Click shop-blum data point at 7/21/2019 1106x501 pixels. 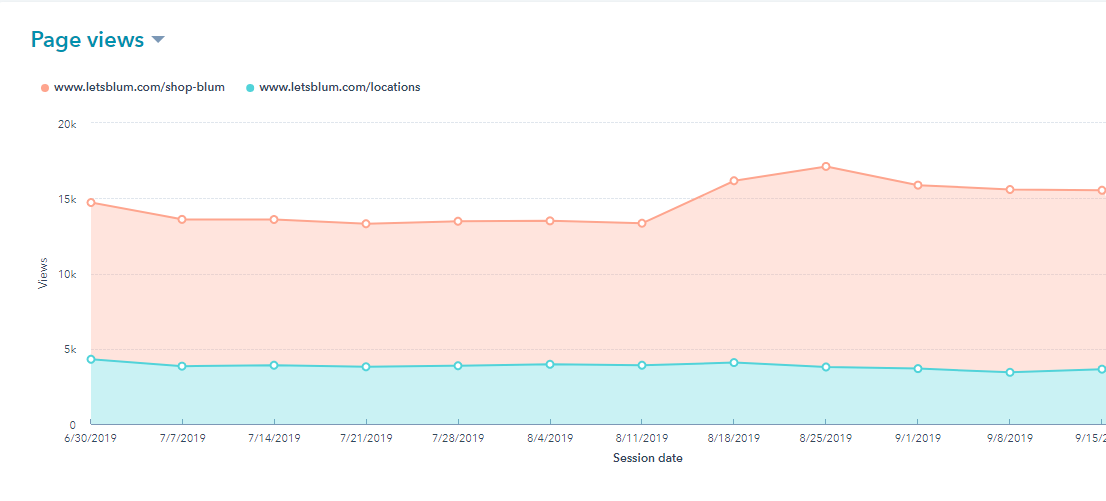(366, 224)
